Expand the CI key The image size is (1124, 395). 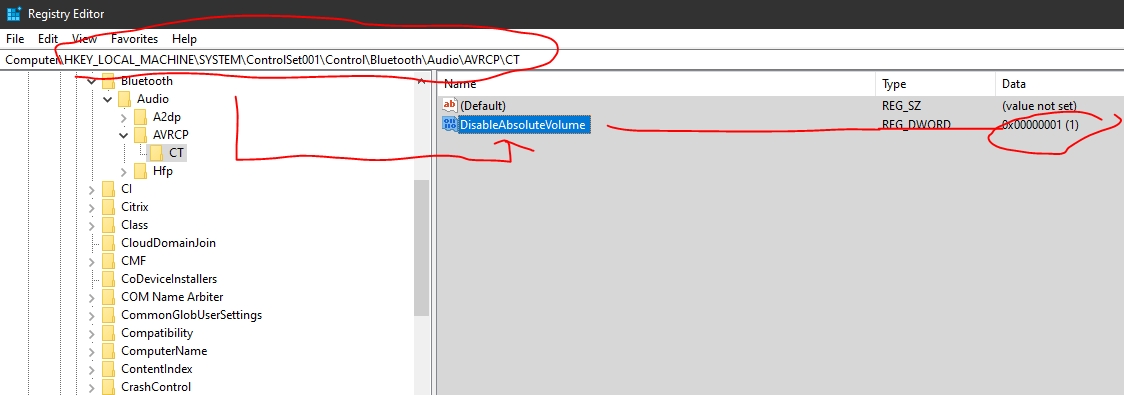click(91, 189)
